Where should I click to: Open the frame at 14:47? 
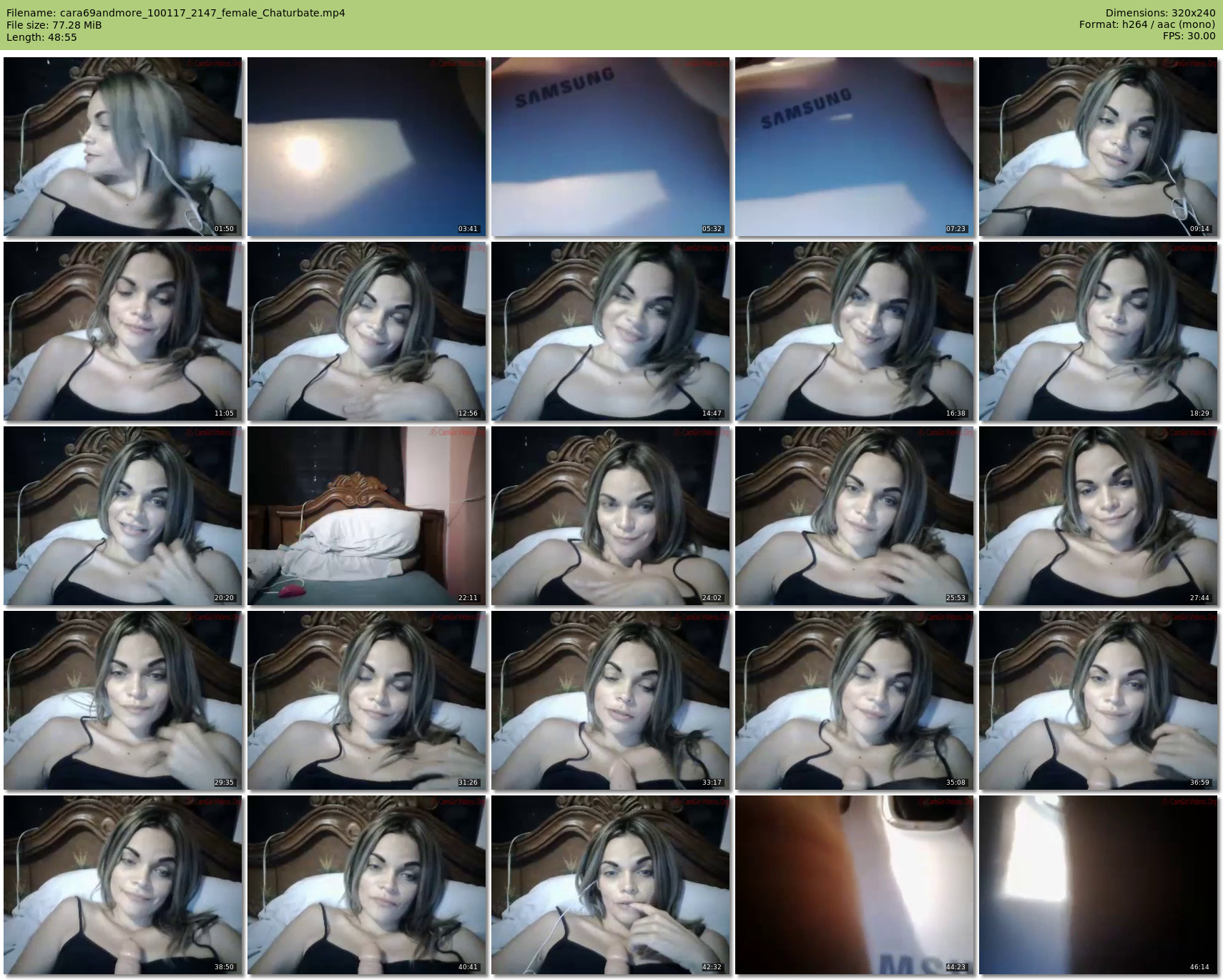[610, 331]
